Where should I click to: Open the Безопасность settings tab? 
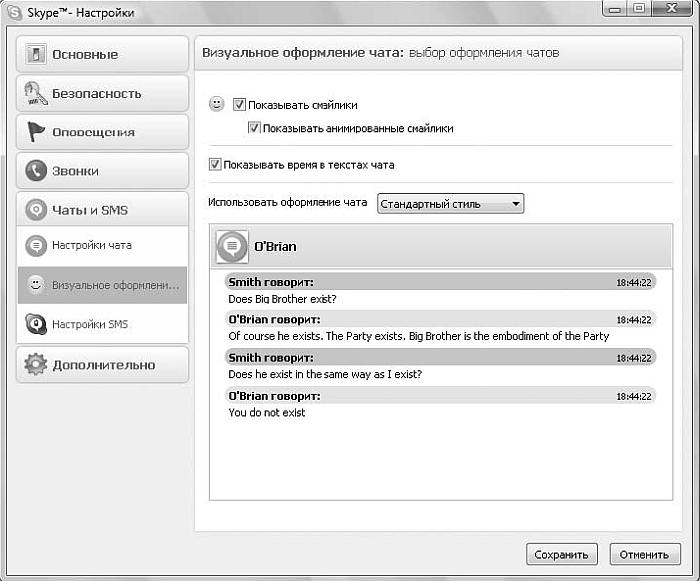[x=103, y=93]
